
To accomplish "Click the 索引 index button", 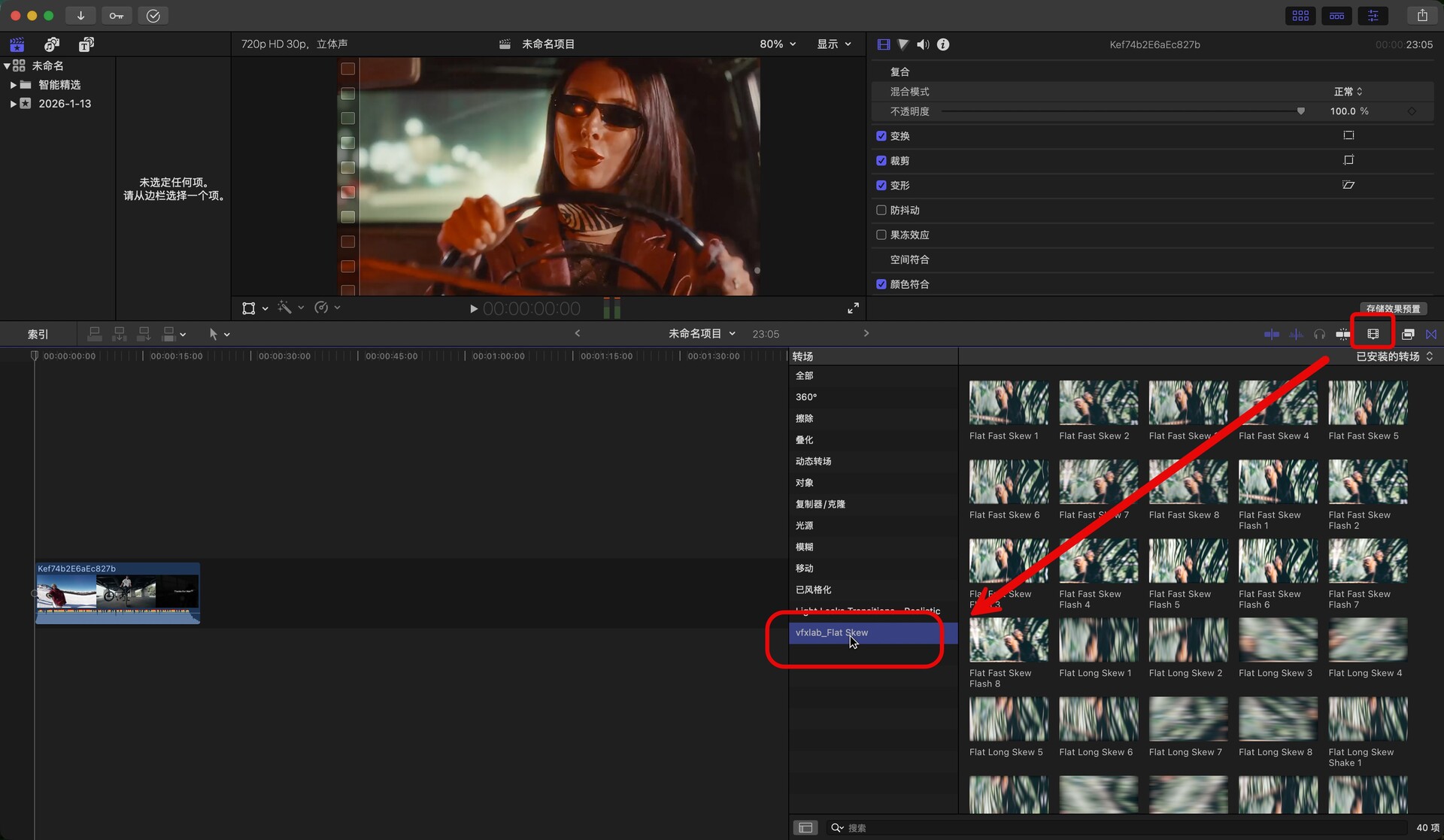I will click(x=38, y=334).
